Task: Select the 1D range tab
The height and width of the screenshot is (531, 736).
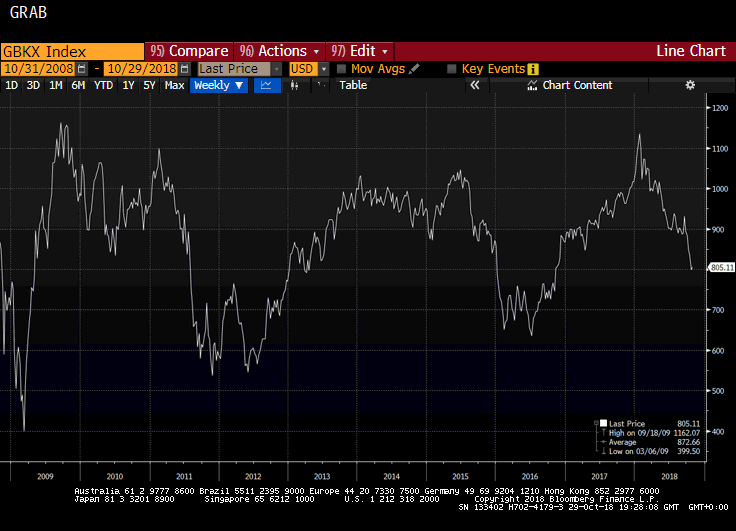Action: tap(11, 85)
